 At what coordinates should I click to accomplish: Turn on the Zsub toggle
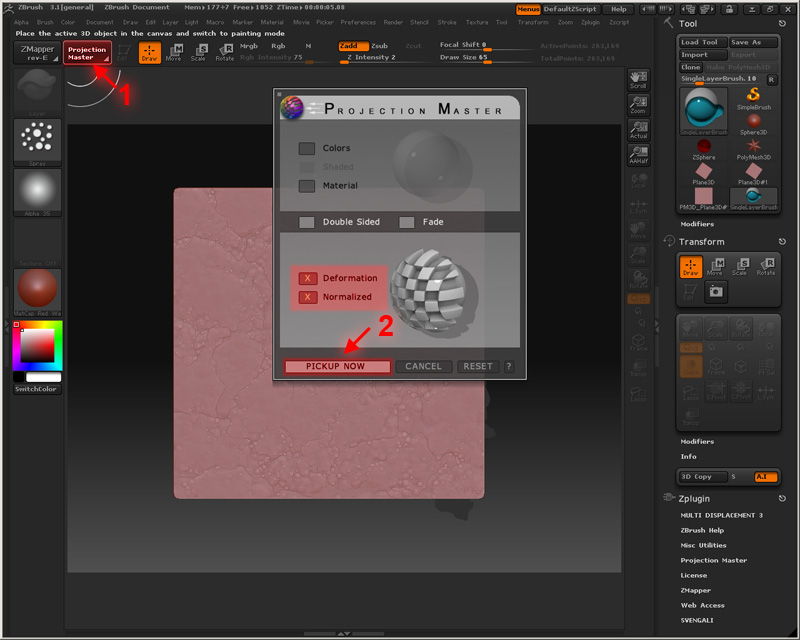click(x=379, y=46)
